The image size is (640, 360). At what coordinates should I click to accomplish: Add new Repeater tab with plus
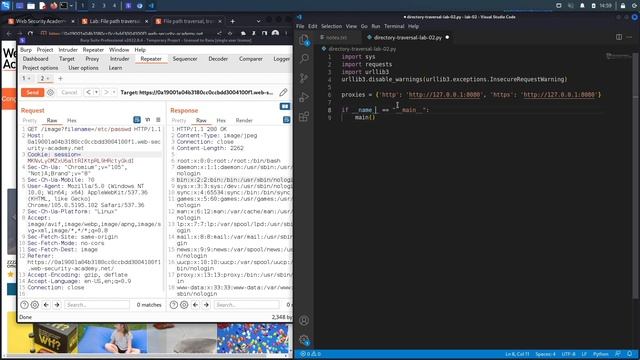(x=60, y=78)
